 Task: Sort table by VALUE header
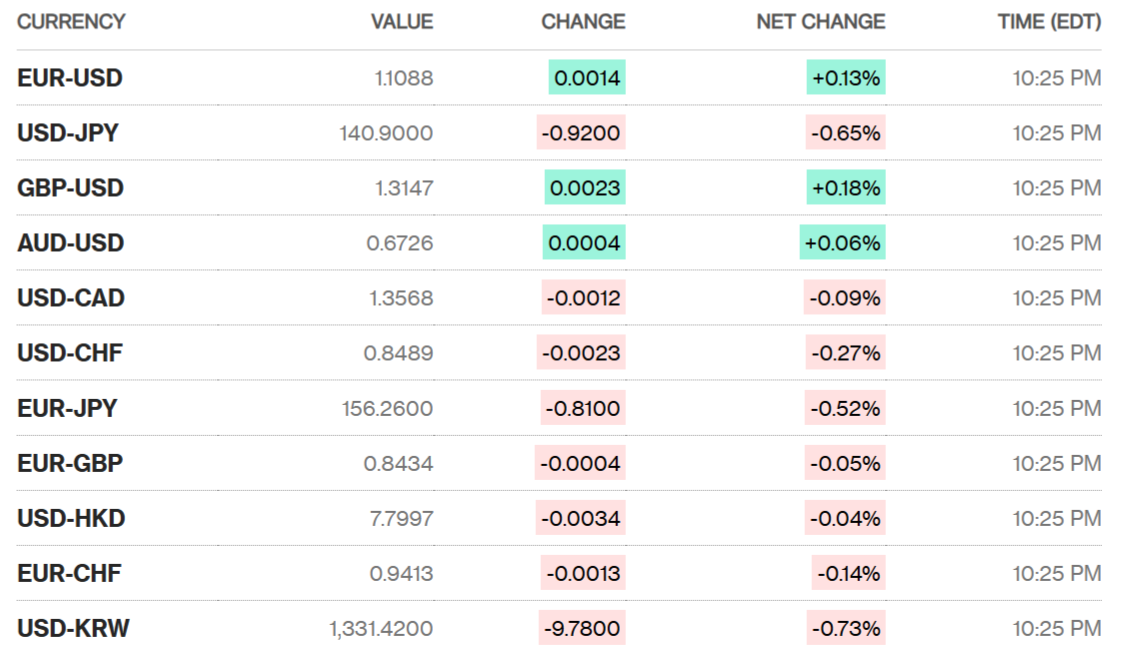pos(402,22)
